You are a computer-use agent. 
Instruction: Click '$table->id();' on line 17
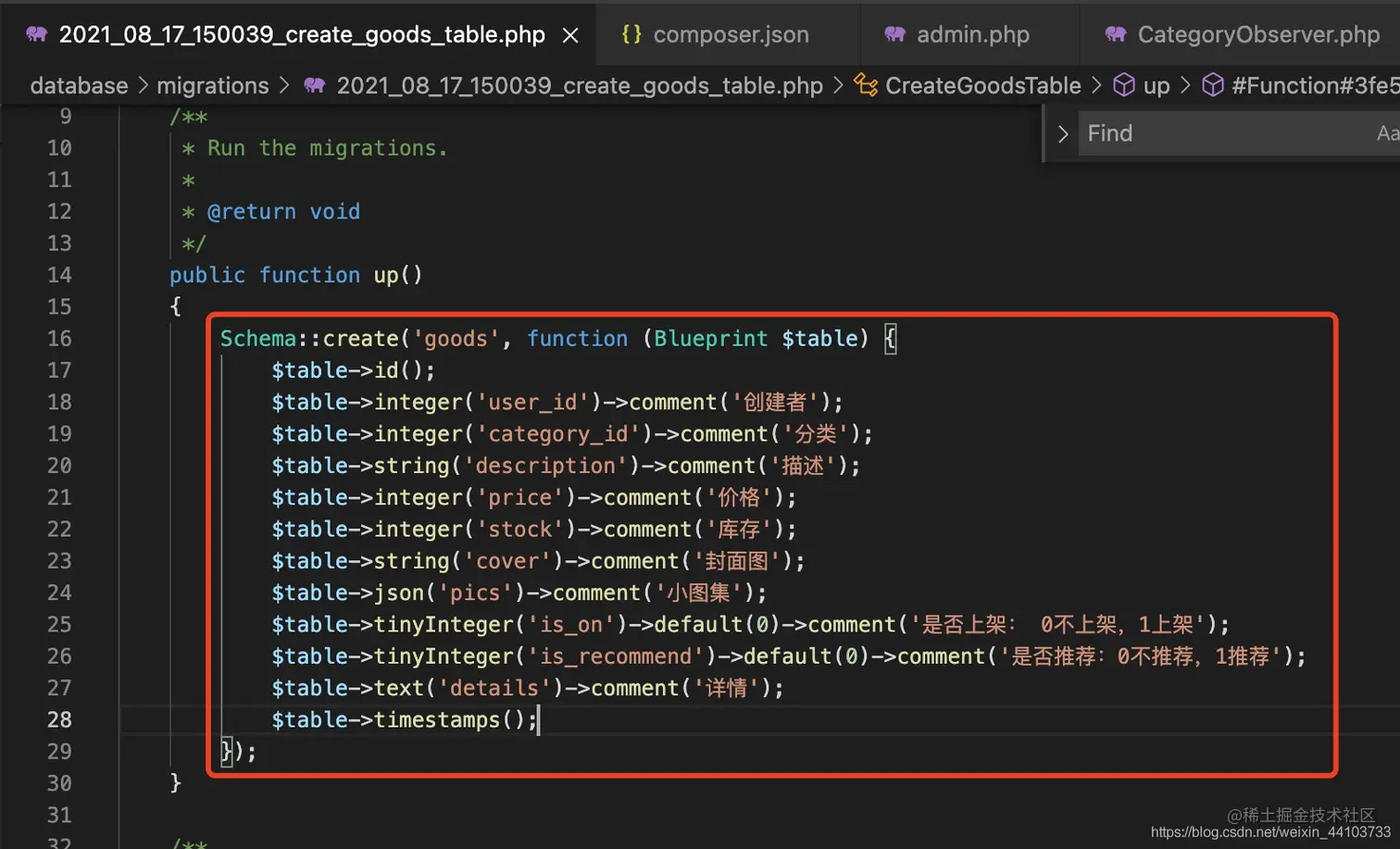(353, 370)
